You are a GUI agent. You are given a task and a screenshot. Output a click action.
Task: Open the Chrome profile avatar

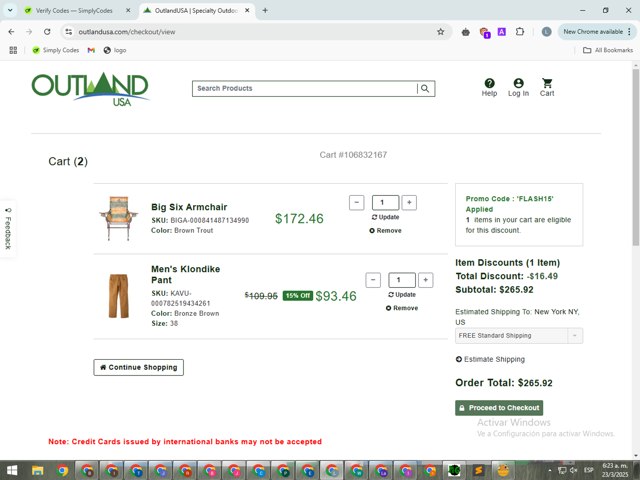[x=546, y=31]
